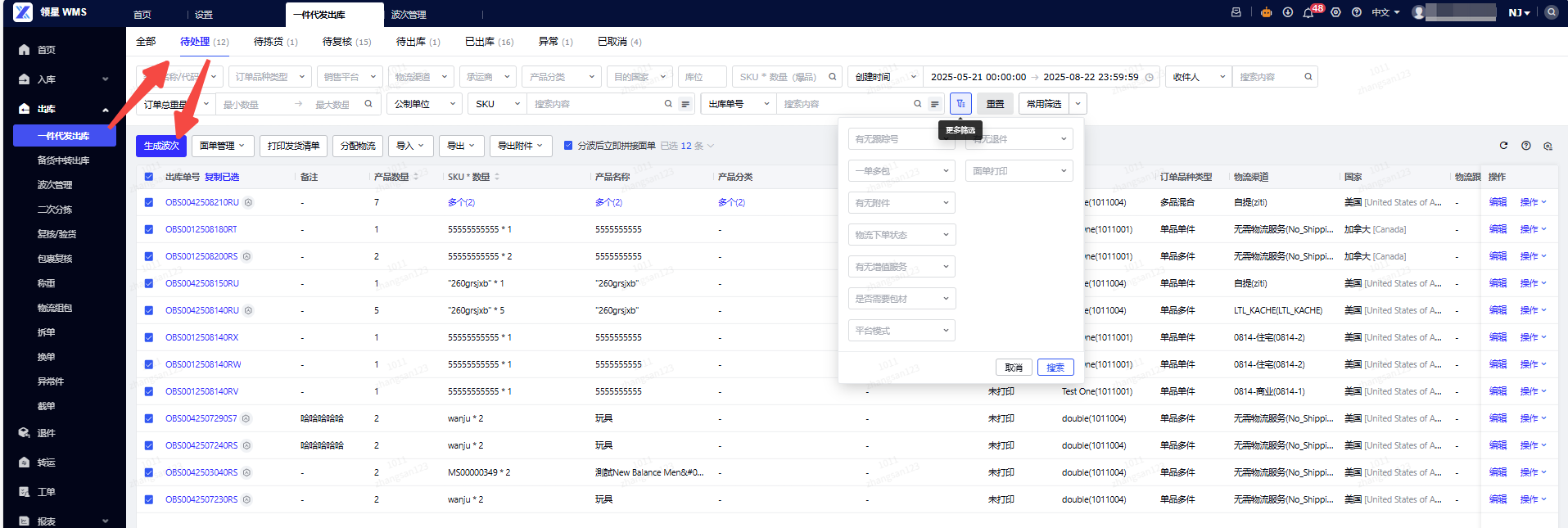Click the 更多筛选 filter funnel icon
The image size is (1568, 528).
point(960,104)
